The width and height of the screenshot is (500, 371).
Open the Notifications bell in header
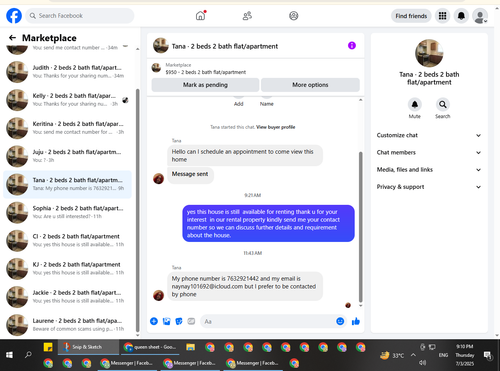tap(461, 16)
